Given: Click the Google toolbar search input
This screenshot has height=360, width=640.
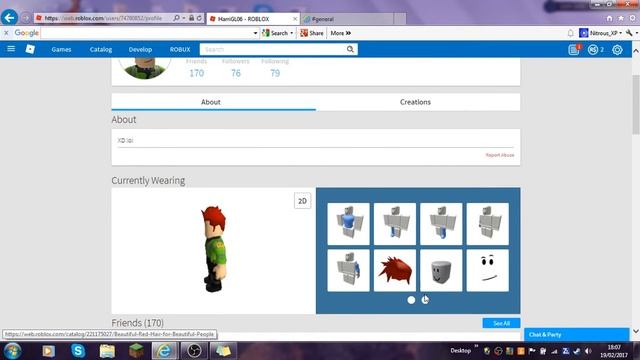Looking at the screenshot, I should tap(146, 33).
